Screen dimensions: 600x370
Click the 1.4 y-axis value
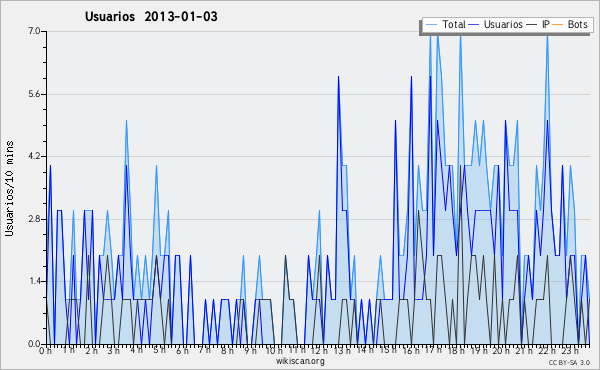(x=34, y=281)
